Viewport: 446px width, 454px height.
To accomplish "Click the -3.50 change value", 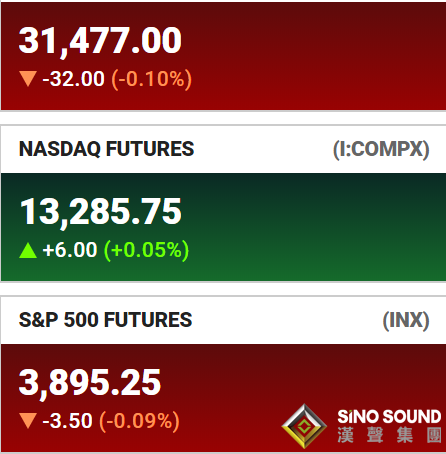I will 67,421.
